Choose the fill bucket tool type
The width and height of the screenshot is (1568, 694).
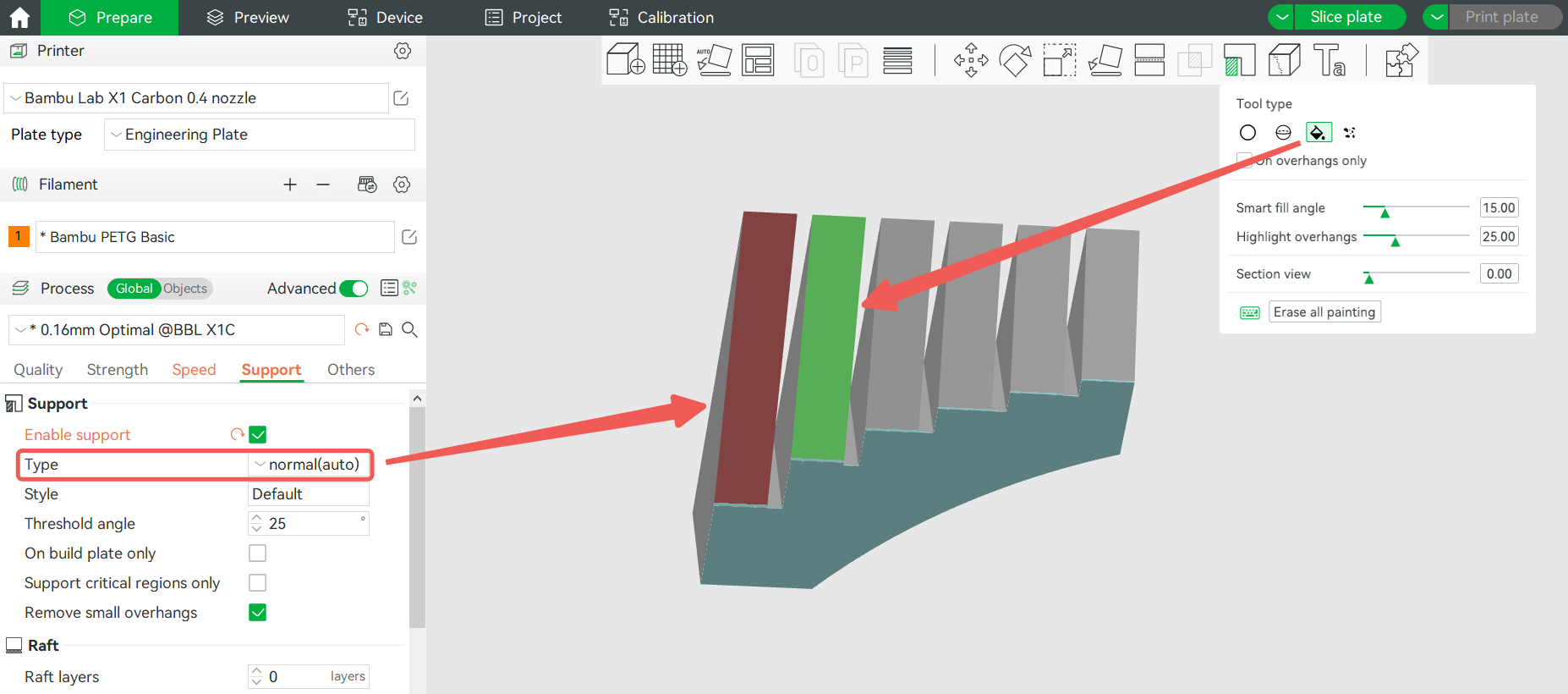click(x=1319, y=132)
